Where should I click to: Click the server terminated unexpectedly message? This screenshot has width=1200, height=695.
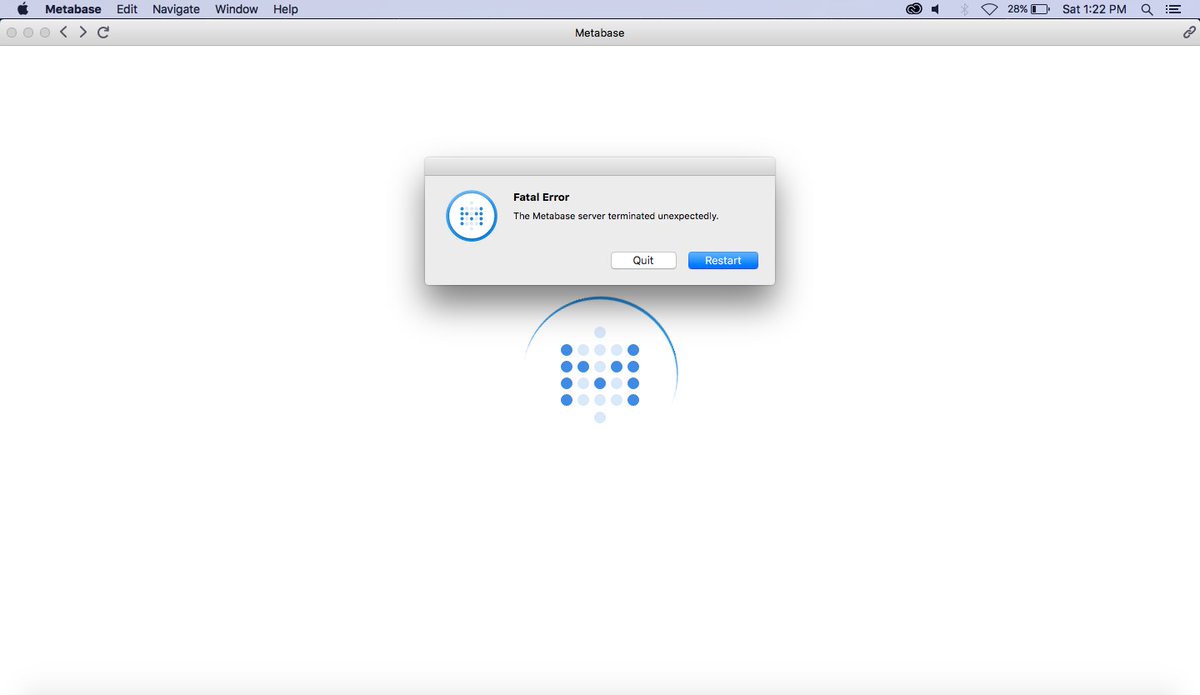pyautogui.click(x=616, y=216)
